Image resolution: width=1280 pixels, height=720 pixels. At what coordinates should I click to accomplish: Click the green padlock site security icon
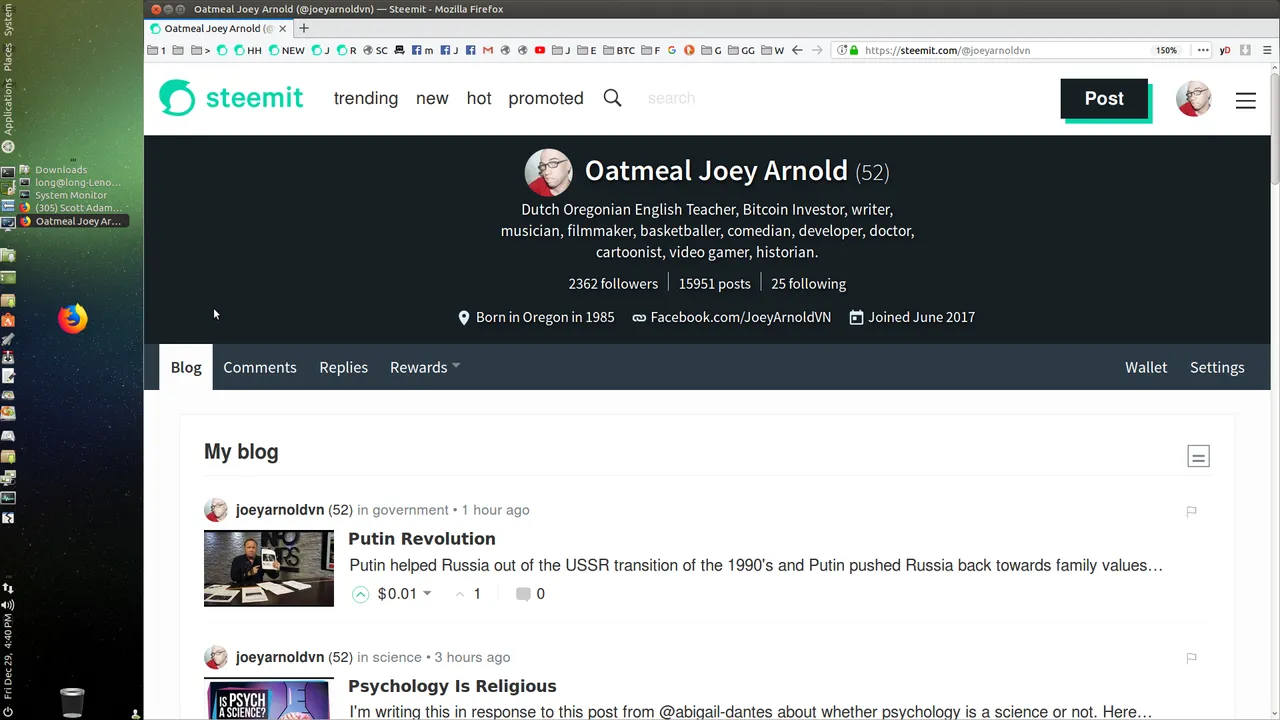(854, 50)
